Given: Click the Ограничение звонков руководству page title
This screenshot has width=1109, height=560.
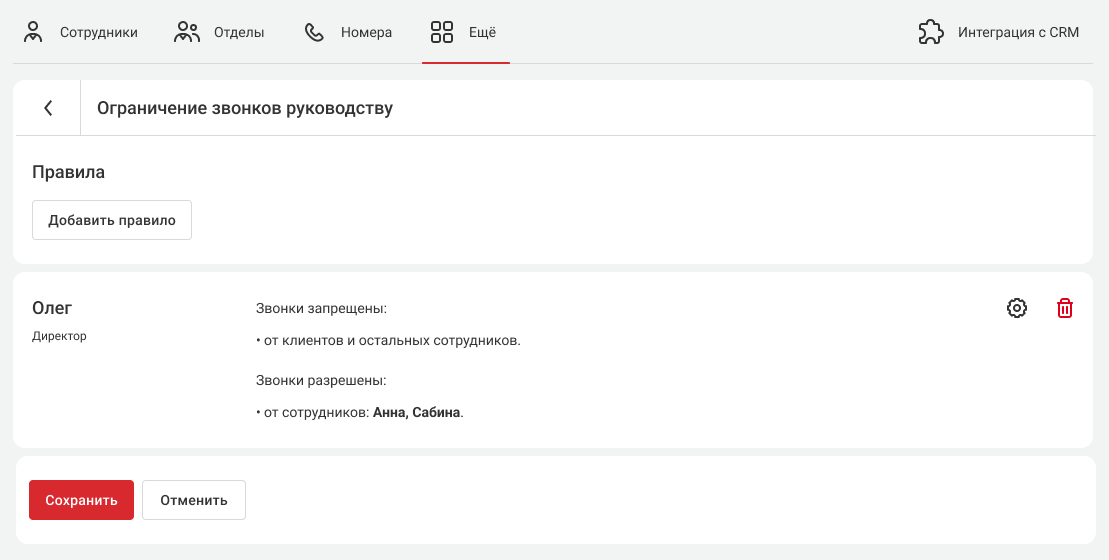Looking at the screenshot, I should point(245,108).
